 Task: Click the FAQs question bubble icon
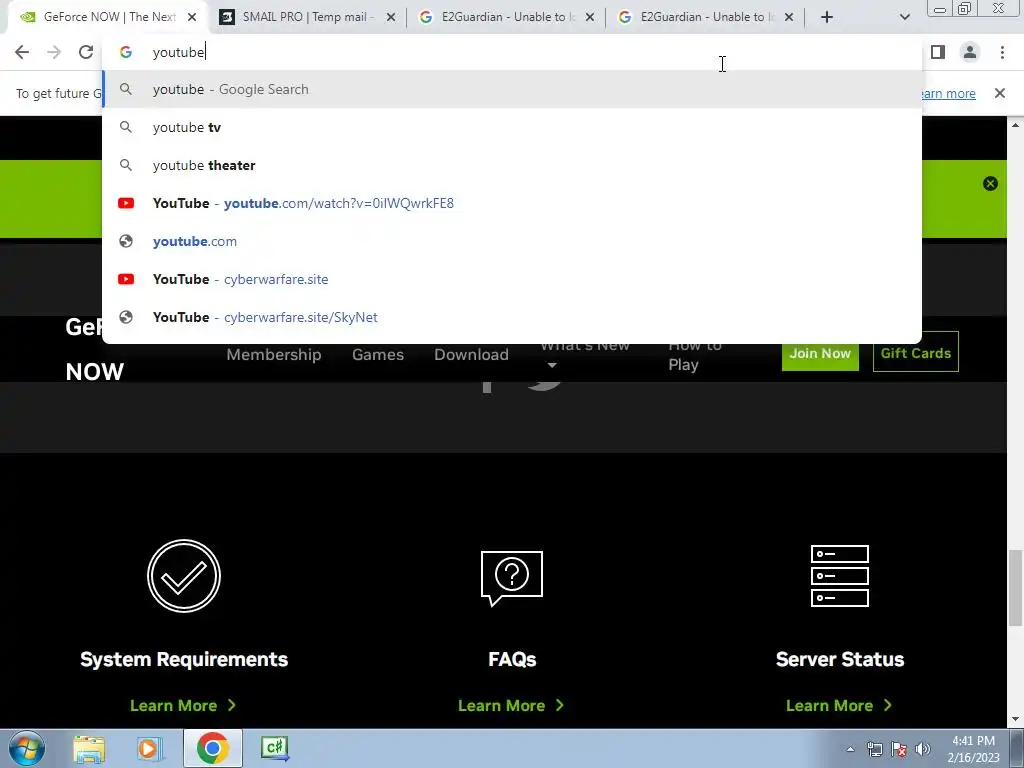pos(512,578)
